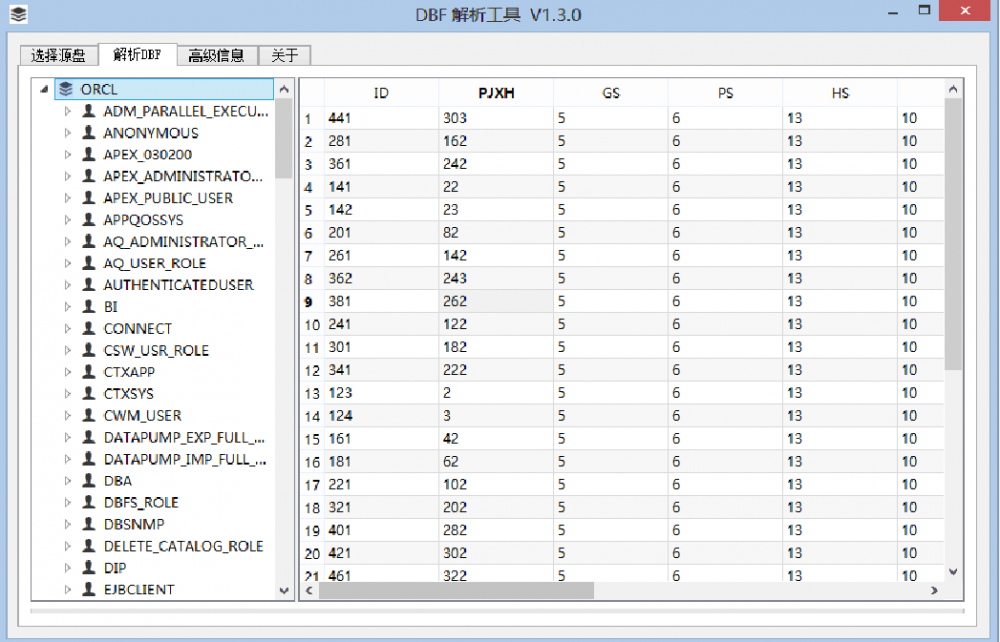1000x642 pixels.
Task: Click the user icon beside AQ_USER_ROLE
Action: 89,263
